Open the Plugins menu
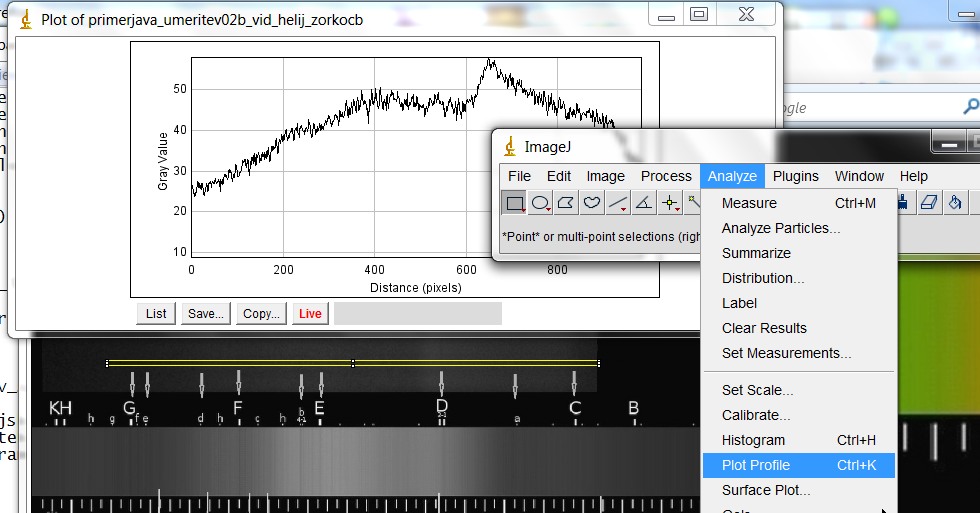Screen dimensions: 980x513 (x=795, y=176)
